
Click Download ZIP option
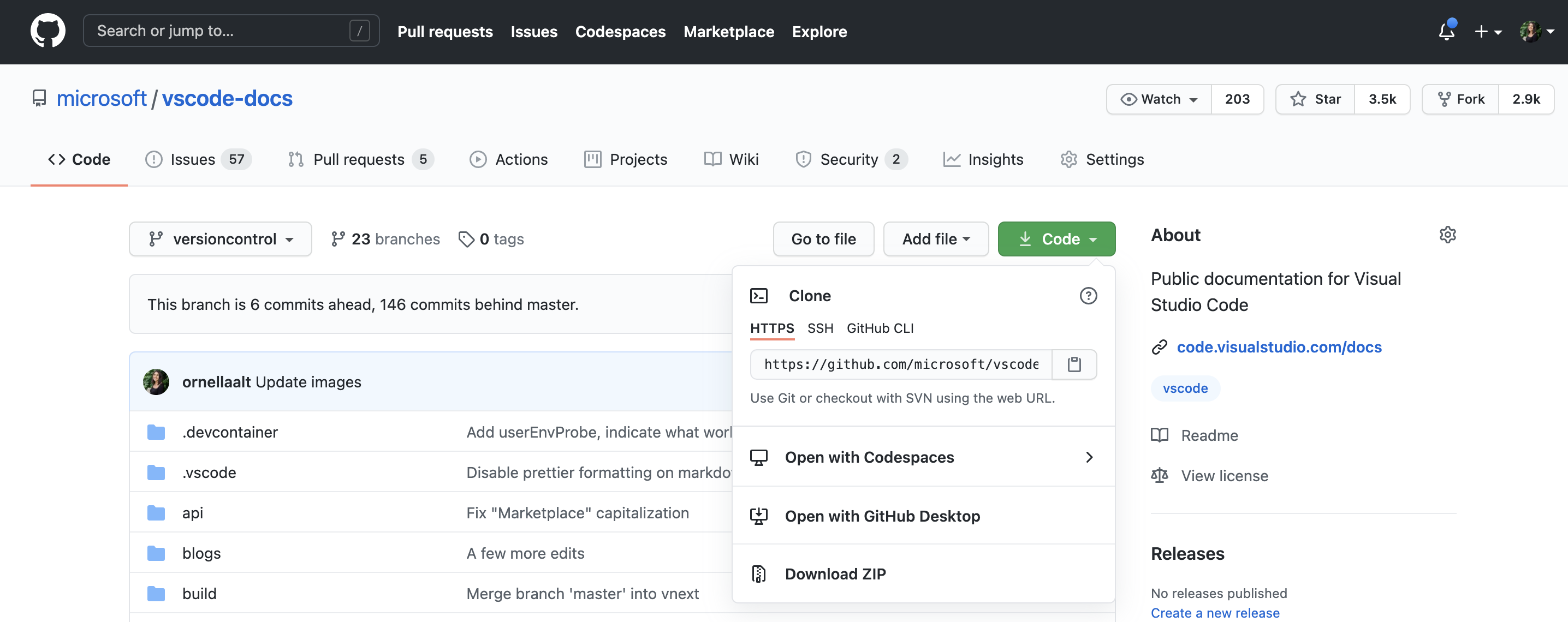pos(835,573)
